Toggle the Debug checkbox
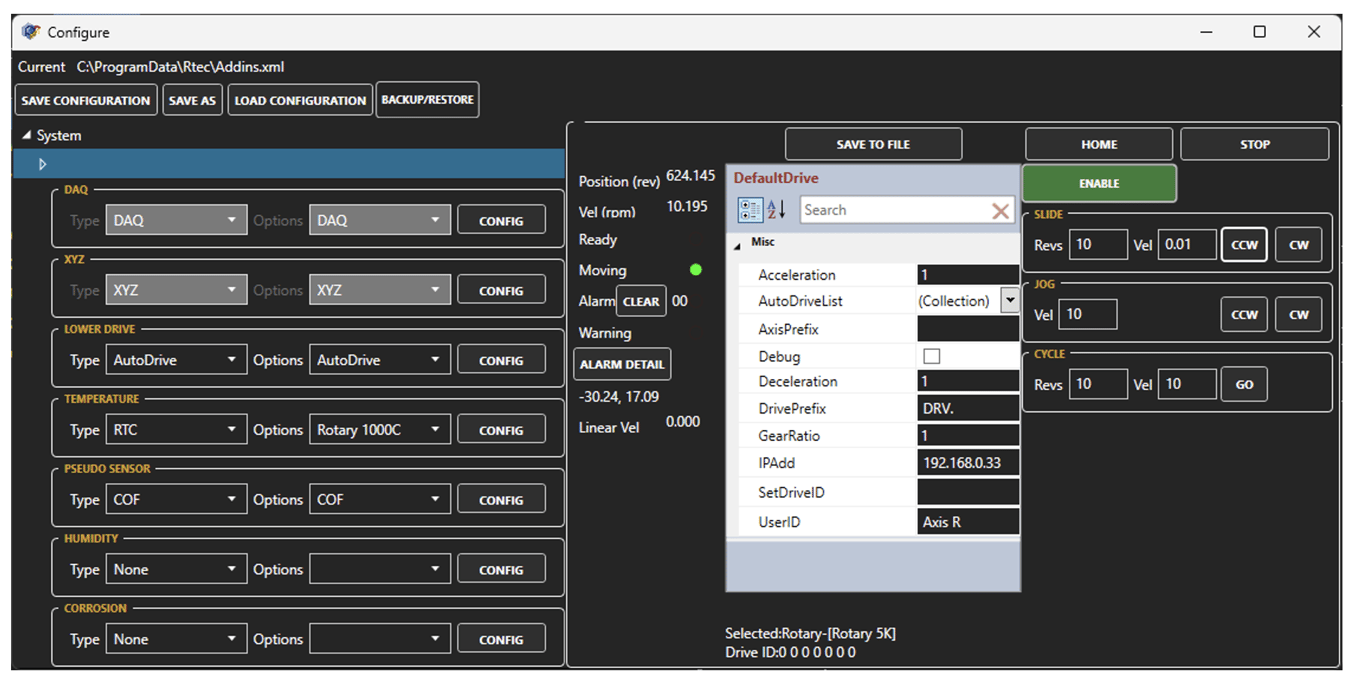Screen dimensions: 1366x682 tap(931, 356)
